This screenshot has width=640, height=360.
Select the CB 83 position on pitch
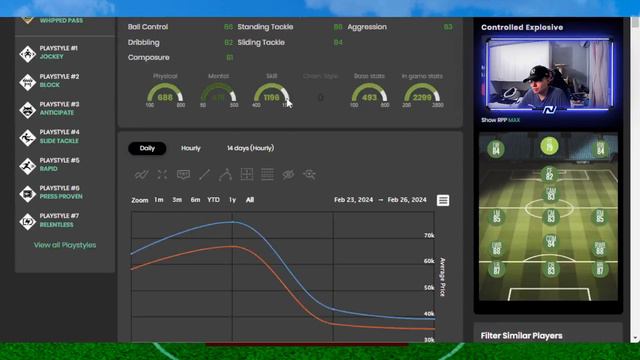551,269
